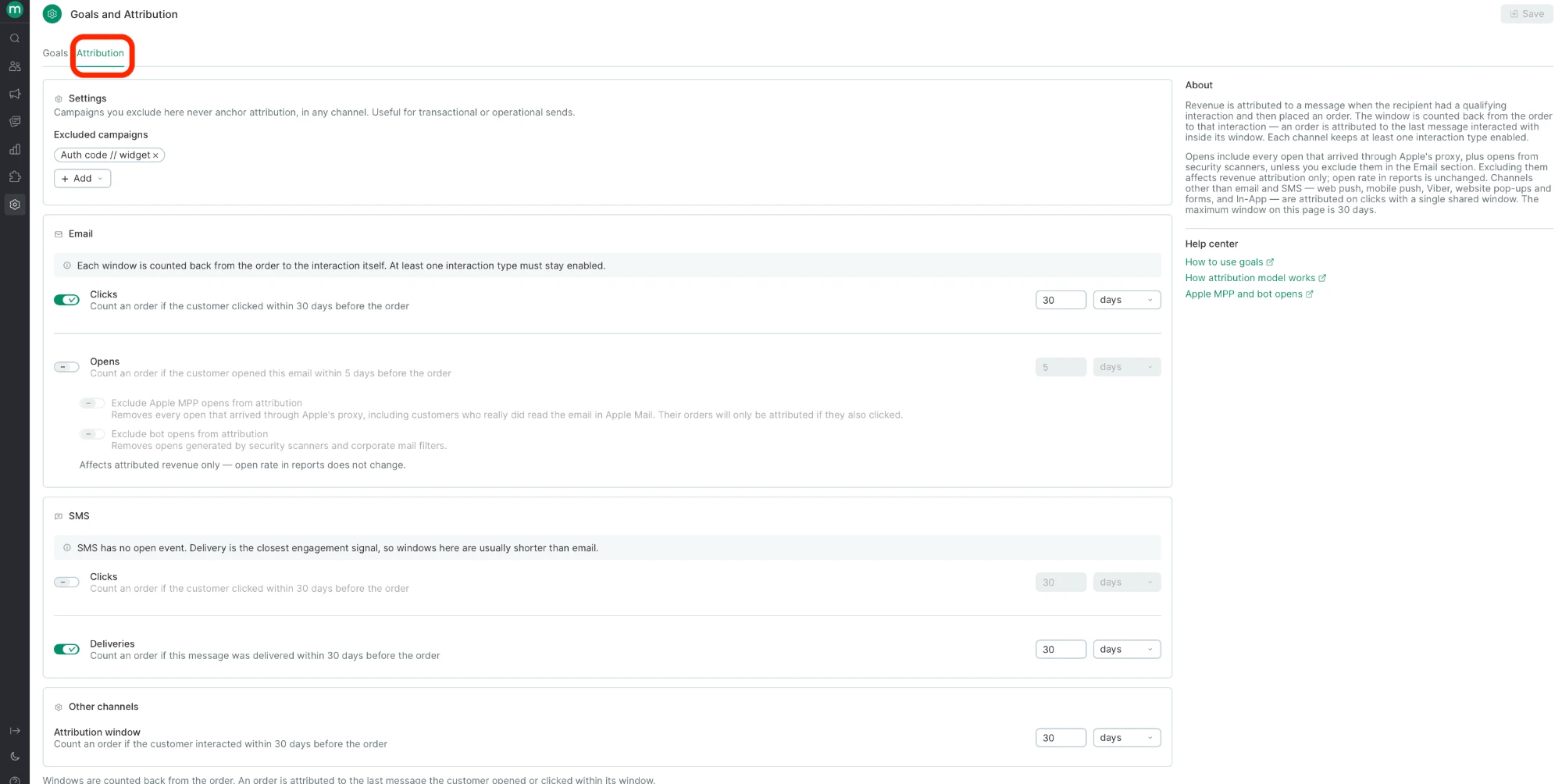Focus the SMS Deliveries window value field

pos(1061,650)
